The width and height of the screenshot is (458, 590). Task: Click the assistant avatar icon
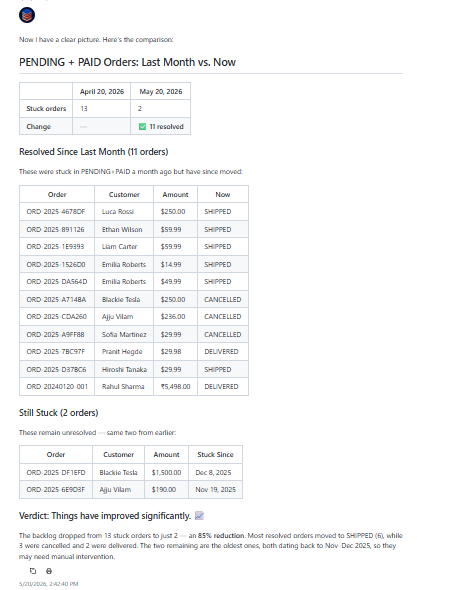(x=27, y=15)
